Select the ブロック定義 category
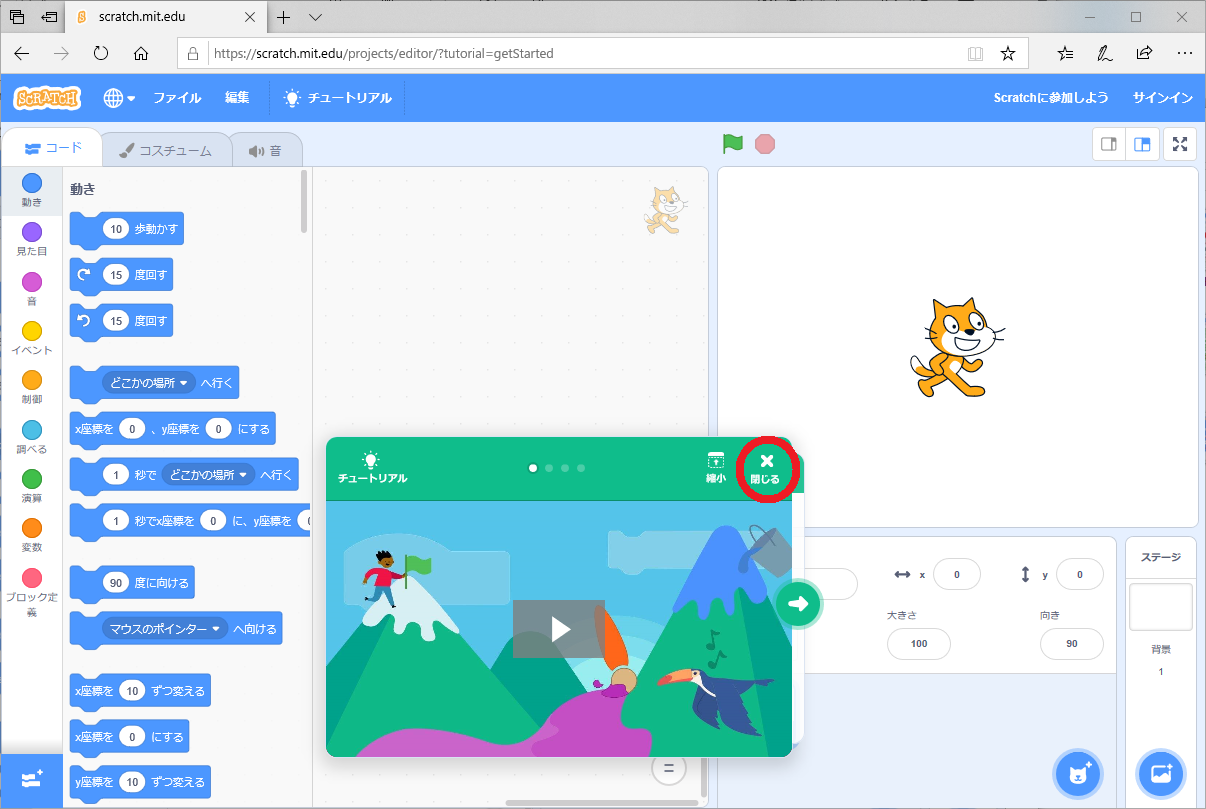Image resolution: width=1206 pixels, height=809 pixels. point(32,592)
